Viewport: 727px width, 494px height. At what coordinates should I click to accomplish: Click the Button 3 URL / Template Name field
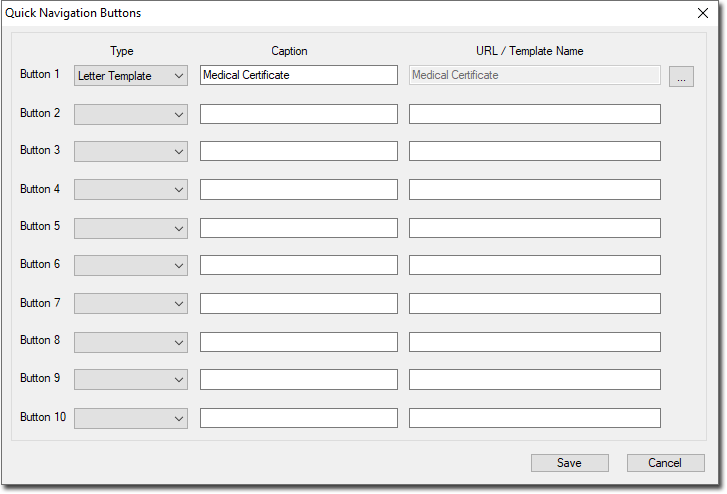534,152
